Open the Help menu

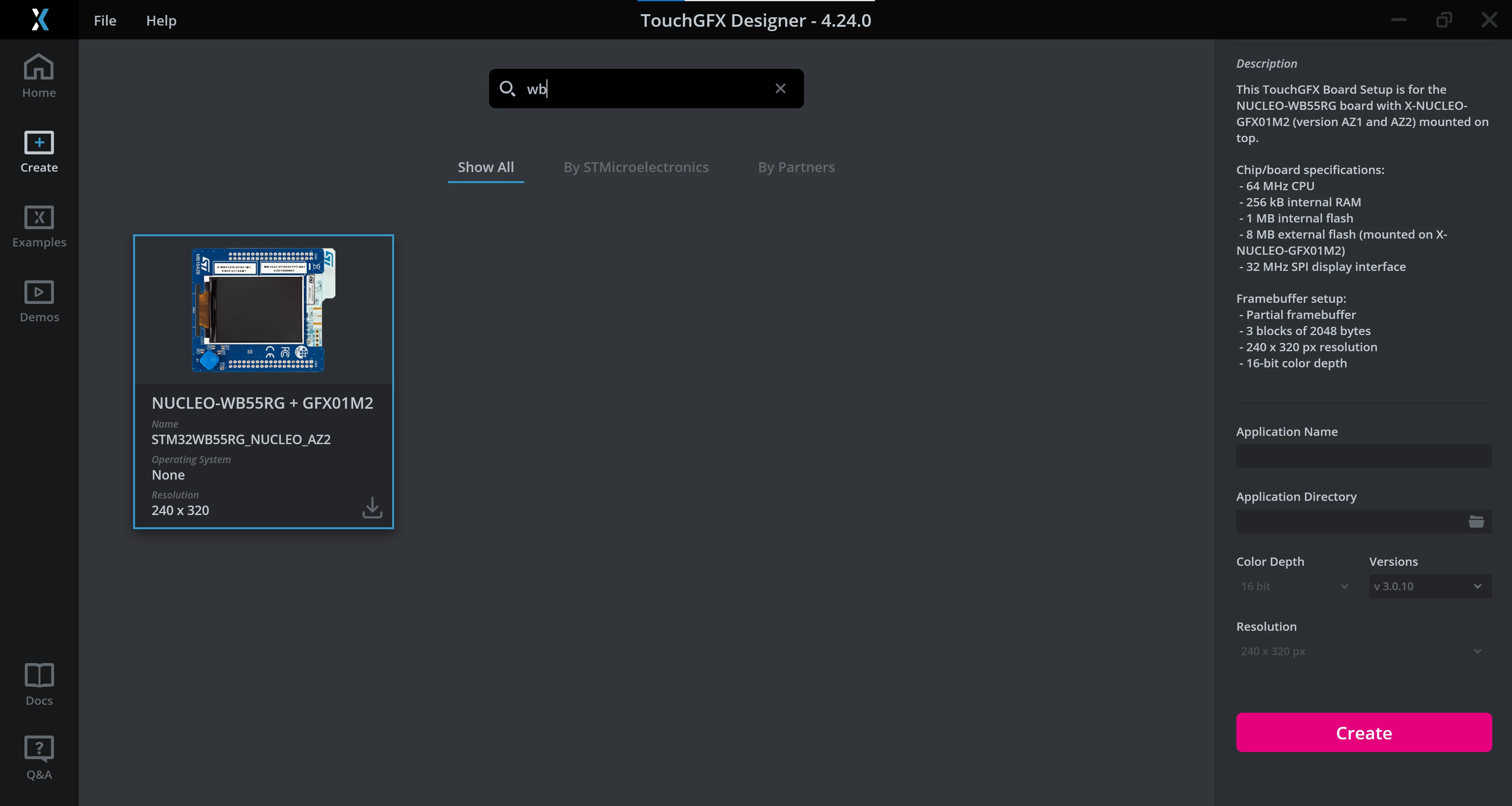pos(161,20)
